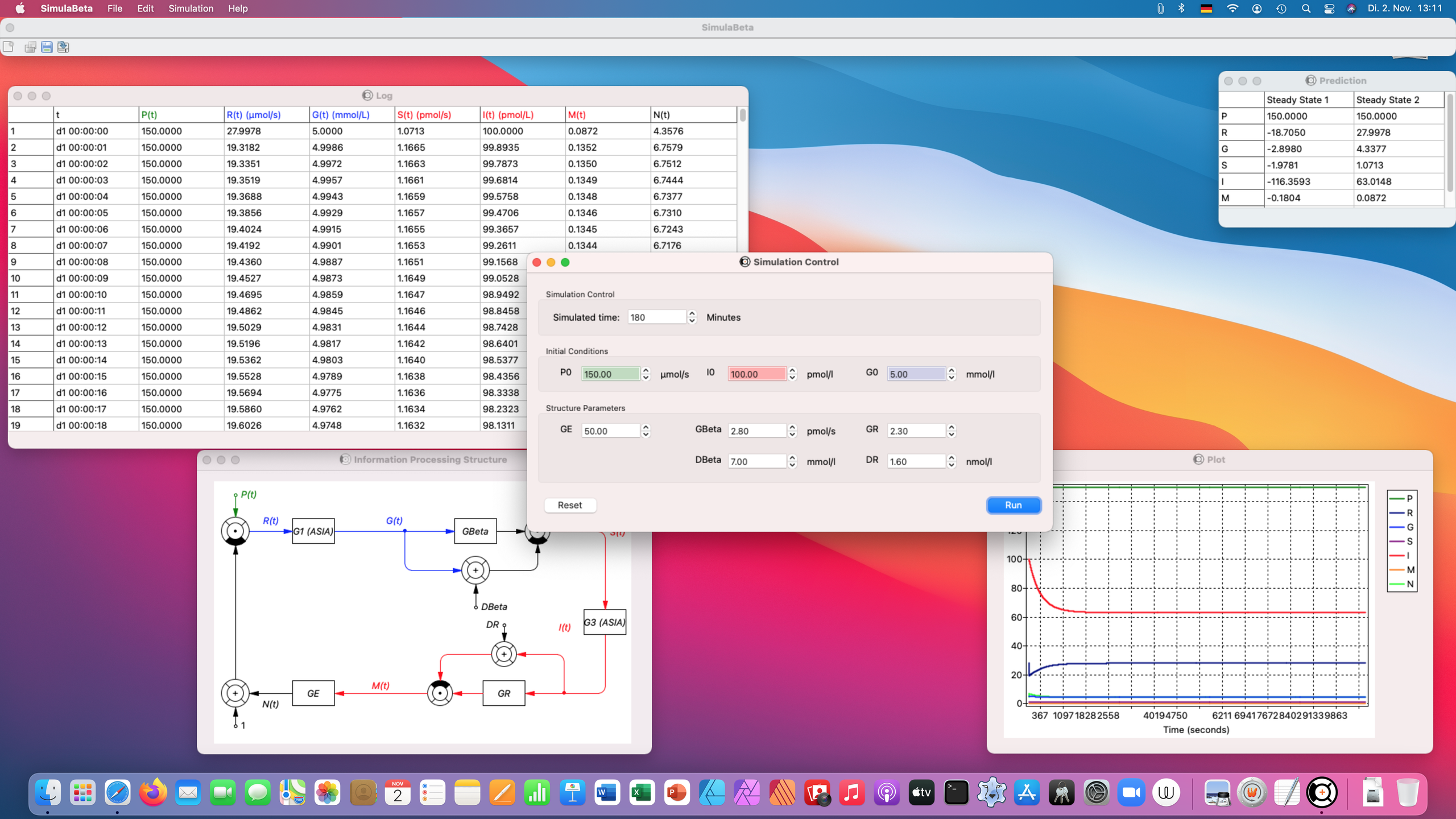Open Calendar from the Dock
This screenshot has height=819, width=1456.
click(x=398, y=792)
